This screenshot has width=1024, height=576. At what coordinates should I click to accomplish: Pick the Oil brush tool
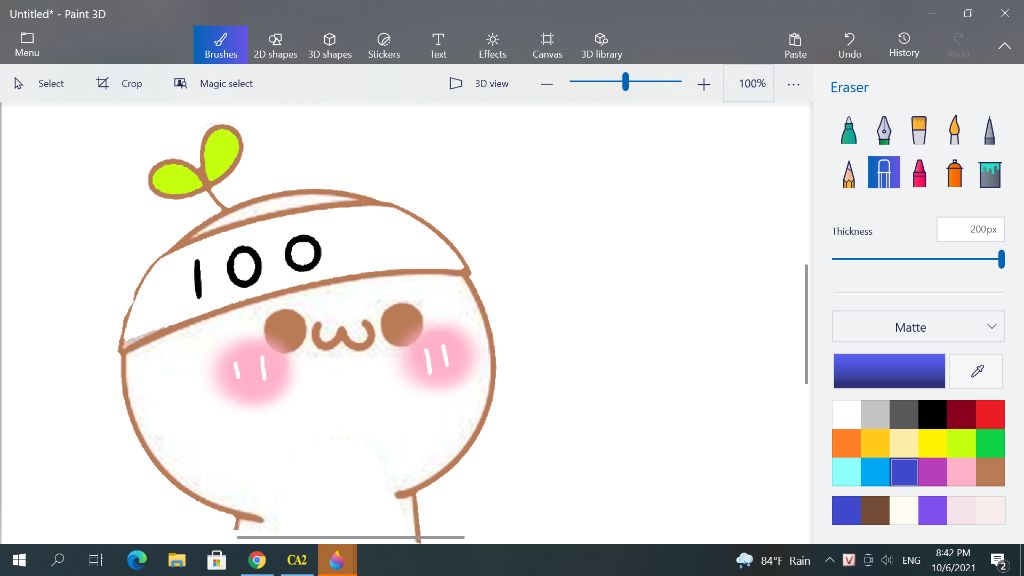(919, 130)
